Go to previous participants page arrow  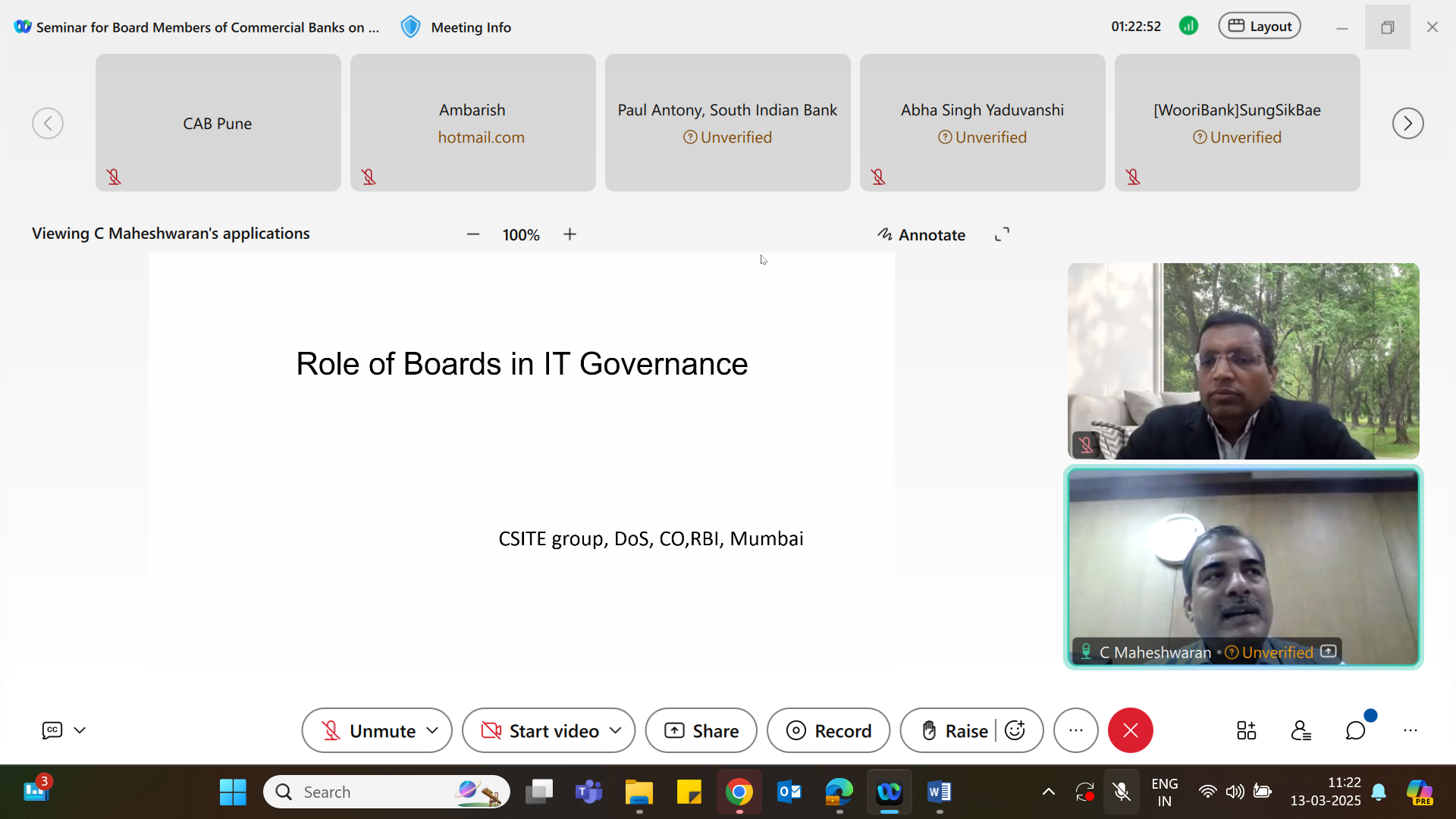48,123
